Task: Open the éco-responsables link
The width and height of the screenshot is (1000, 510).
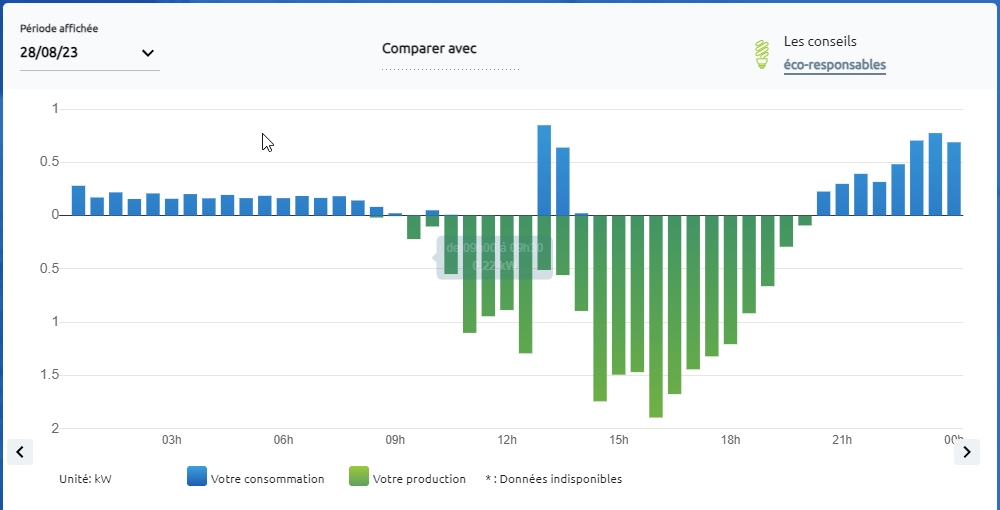Action: coord(834,65)
